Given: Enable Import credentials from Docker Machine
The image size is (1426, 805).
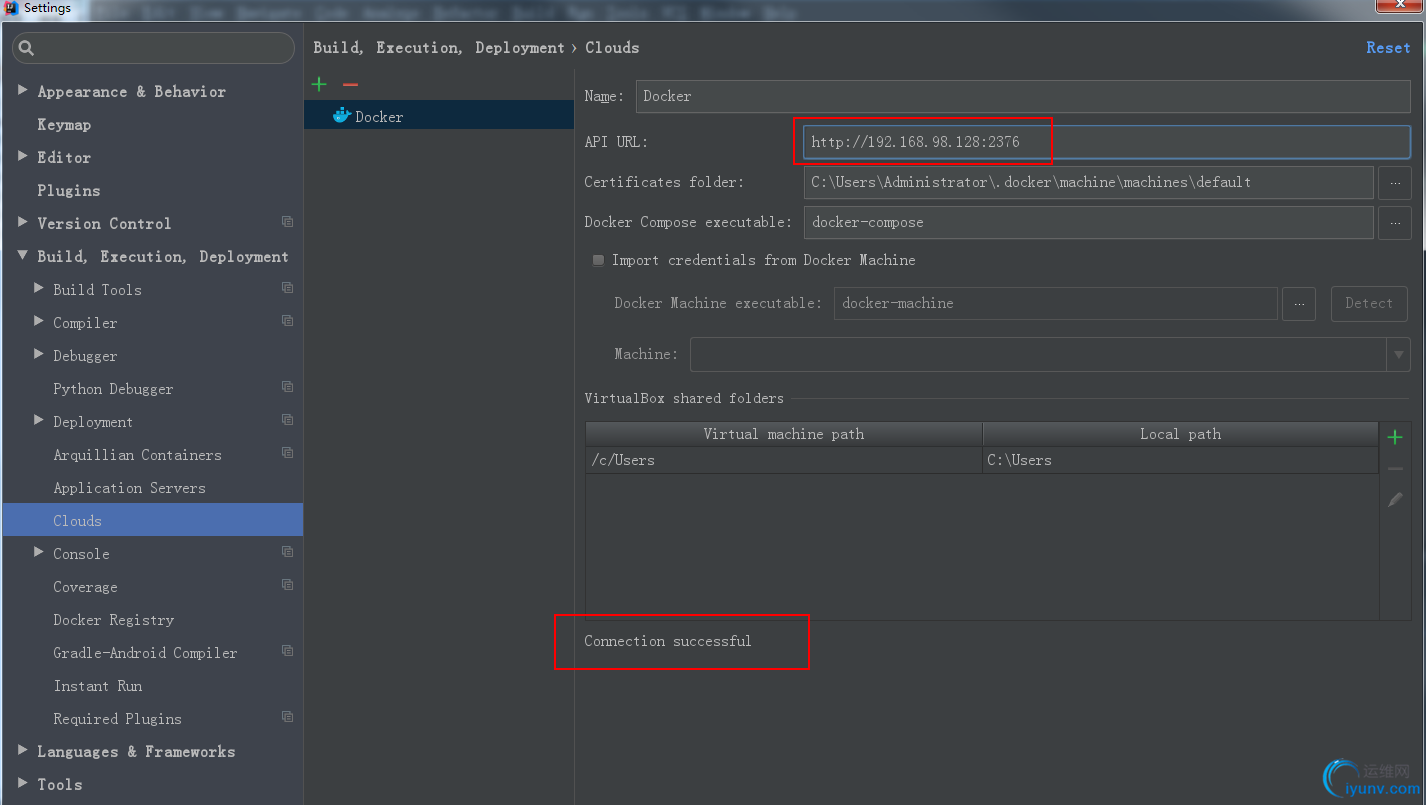Looking at the screenshot, I should (x=598, y=260).
